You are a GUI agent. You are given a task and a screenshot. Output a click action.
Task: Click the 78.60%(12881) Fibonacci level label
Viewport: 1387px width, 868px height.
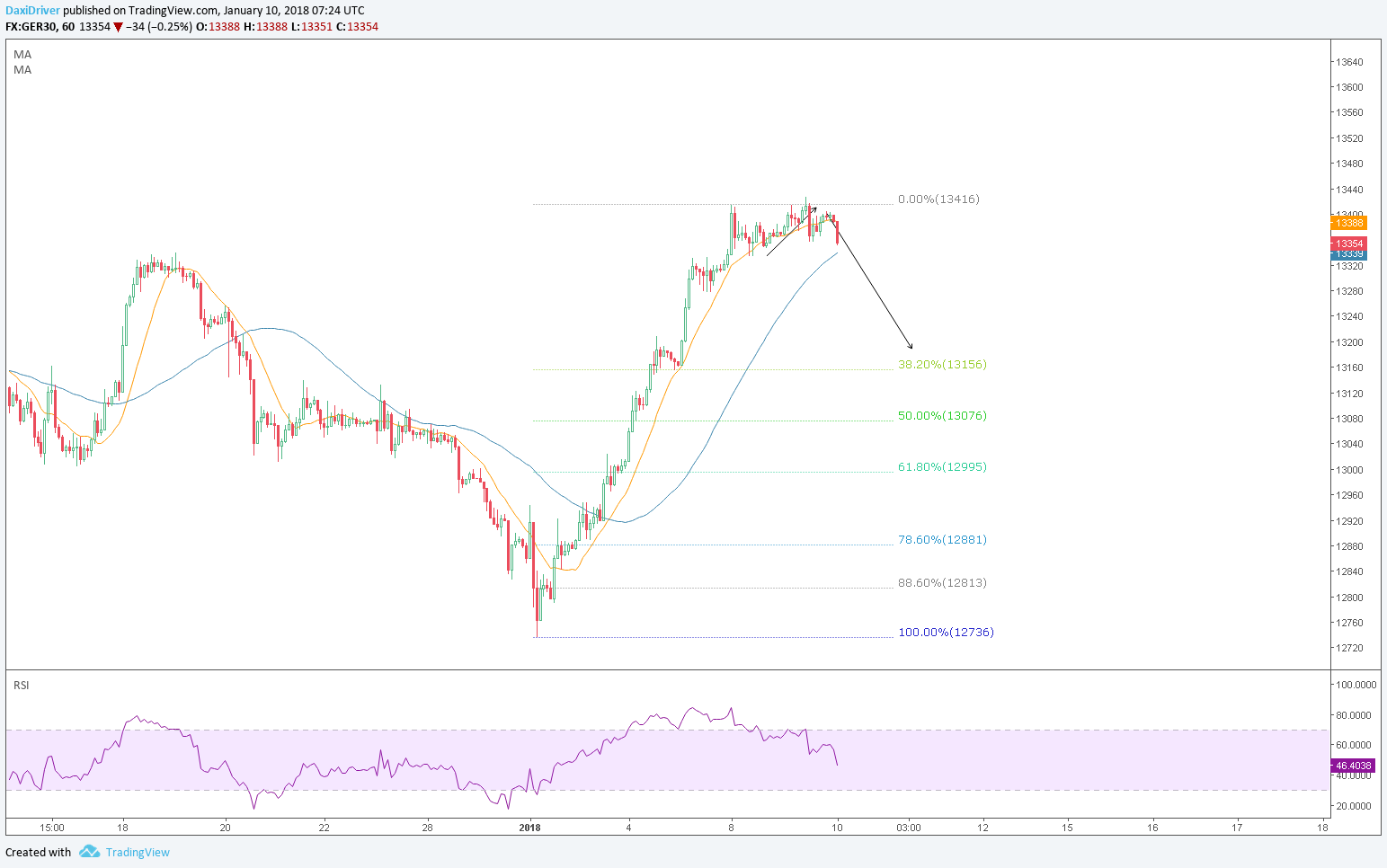942,540
